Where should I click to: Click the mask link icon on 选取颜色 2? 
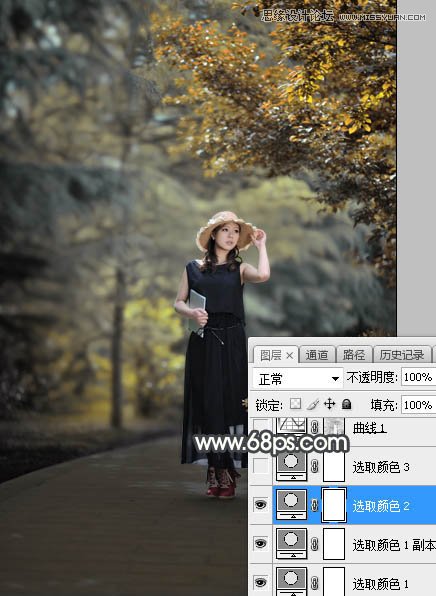click(x=314, y=505)
